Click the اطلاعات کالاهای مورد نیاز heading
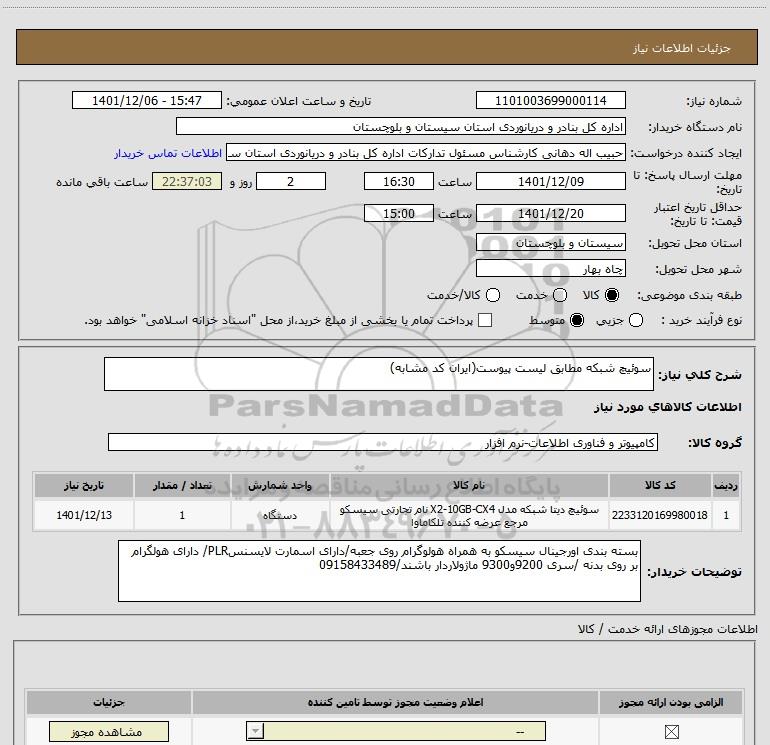 click(x=668, y=407)
